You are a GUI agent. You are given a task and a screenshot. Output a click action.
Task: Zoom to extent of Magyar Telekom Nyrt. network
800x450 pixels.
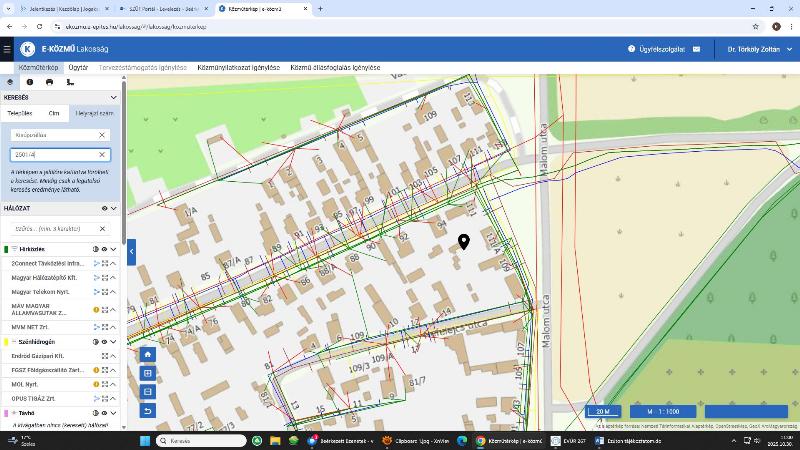pyautogui.click(x=105, y=291)
